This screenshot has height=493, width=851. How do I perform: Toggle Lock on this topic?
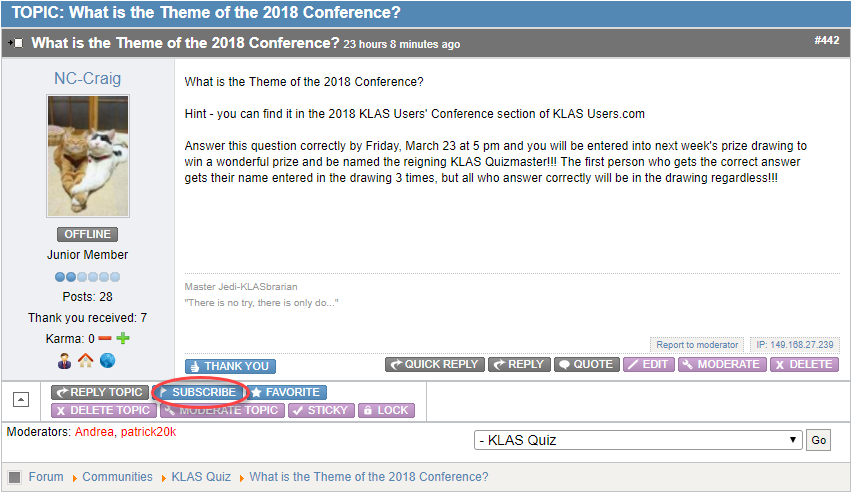click(x=385, y=410)
